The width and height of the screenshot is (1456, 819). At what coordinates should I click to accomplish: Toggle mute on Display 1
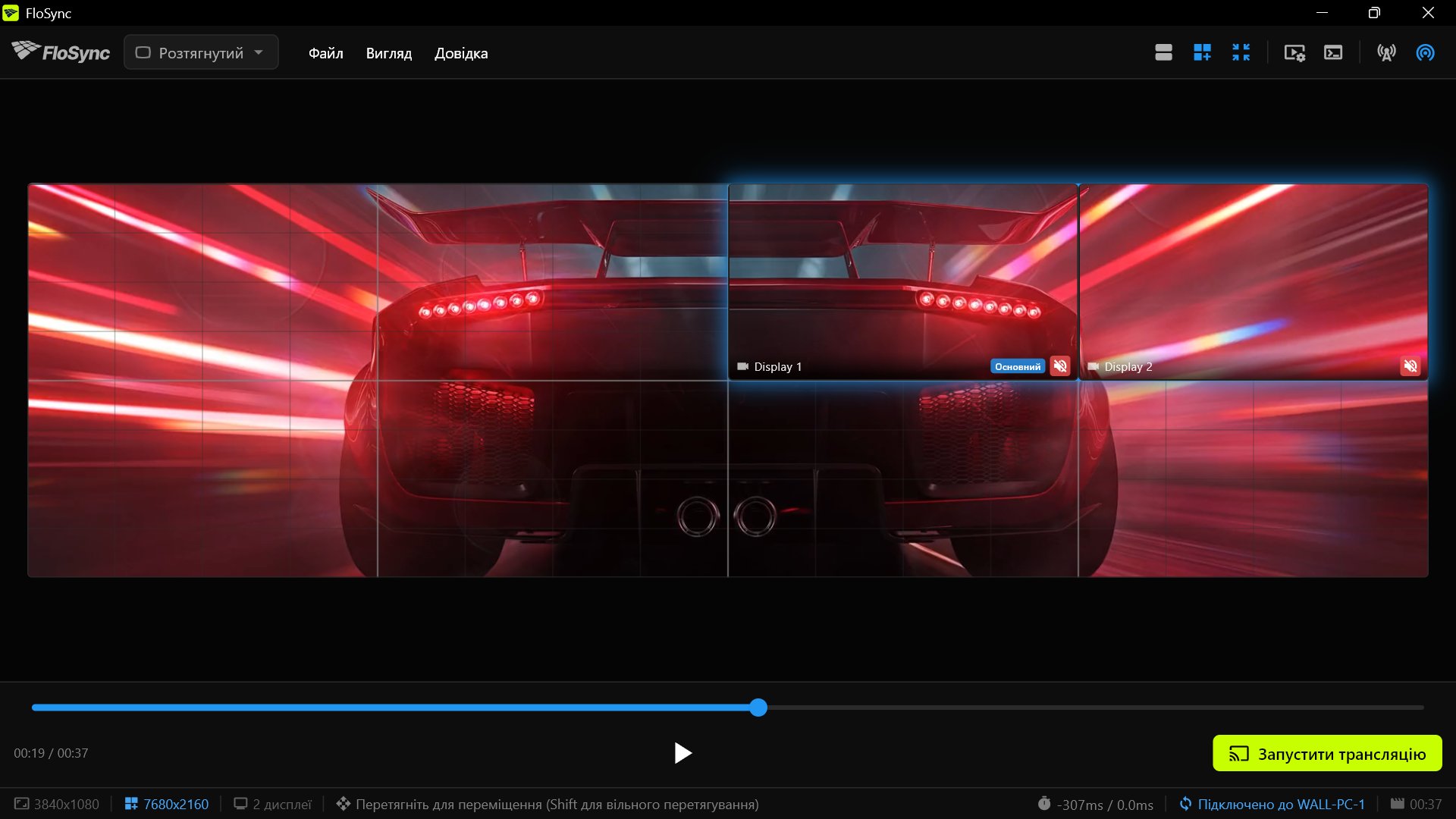tap(1060, 366)
